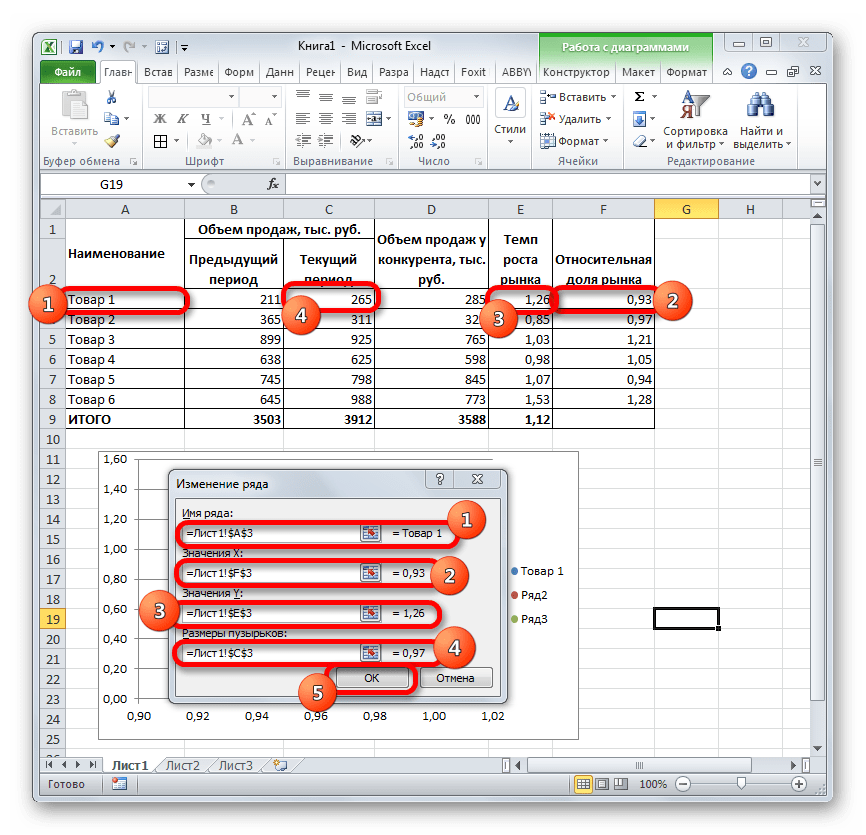
Task: Align text to the right
Action: pyautogui.click(x=348, y=118)
